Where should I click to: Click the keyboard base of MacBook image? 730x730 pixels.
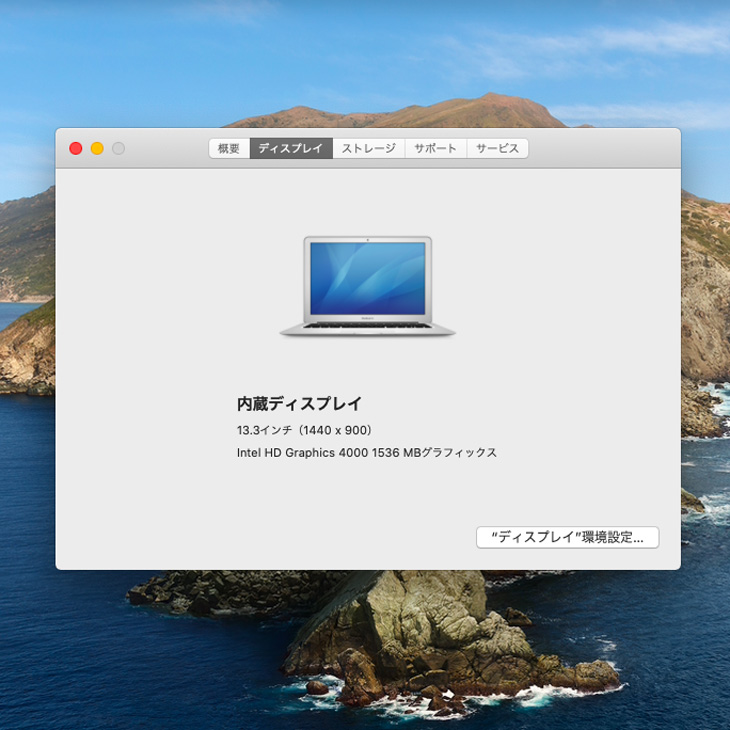367,328
